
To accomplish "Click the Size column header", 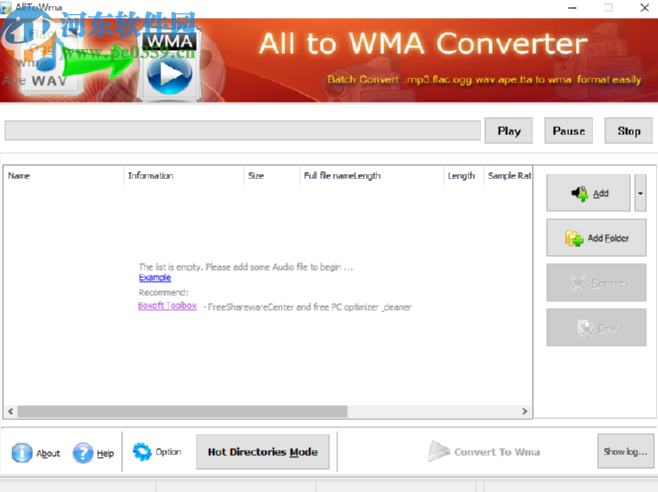I will (272, 175).
